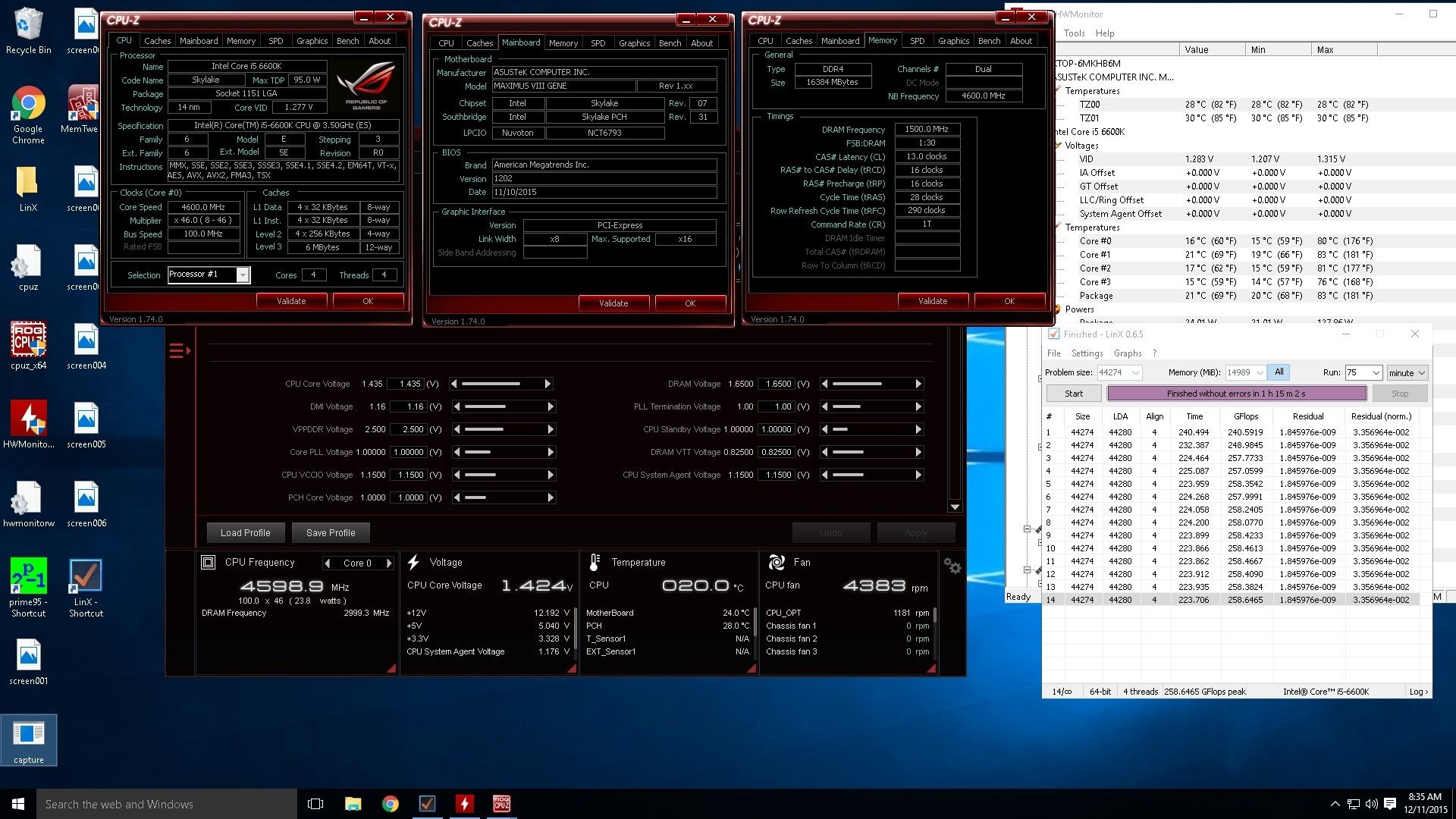Open Chrome from the taskbar
This screenshot has width=1456, height=819.
390,804
